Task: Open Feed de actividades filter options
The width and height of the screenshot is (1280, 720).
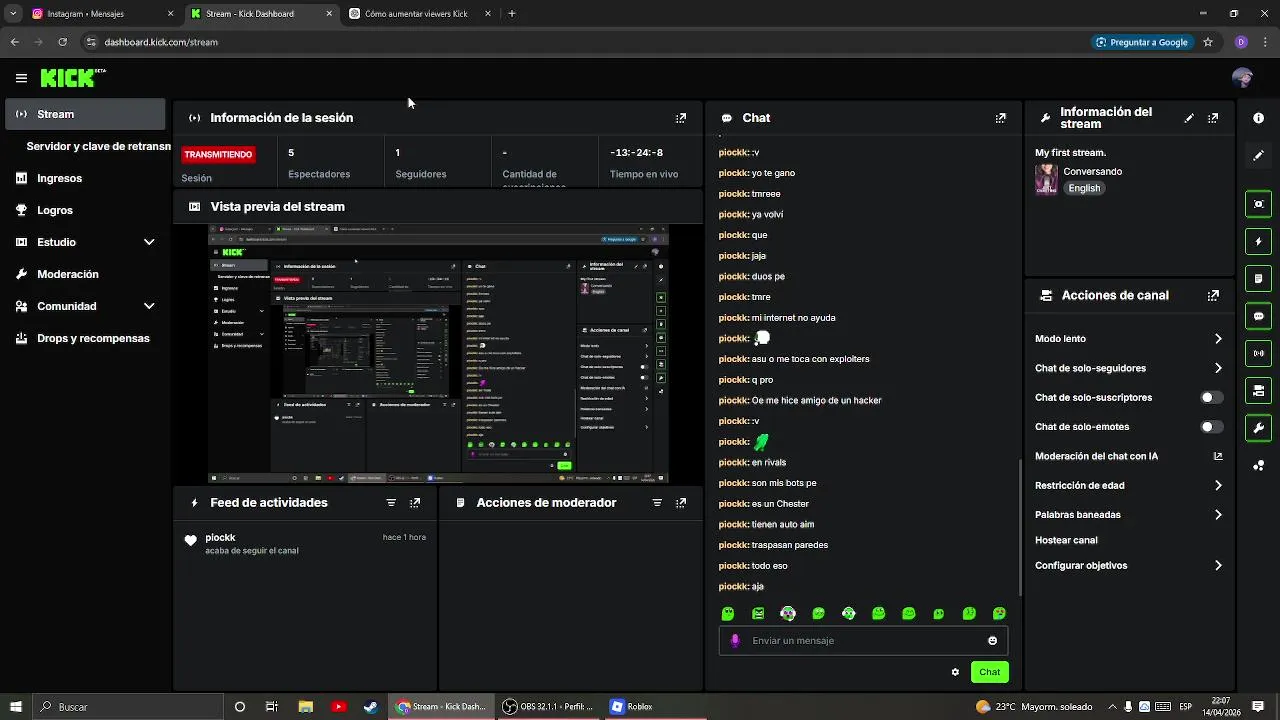Action: click(391, 503)
